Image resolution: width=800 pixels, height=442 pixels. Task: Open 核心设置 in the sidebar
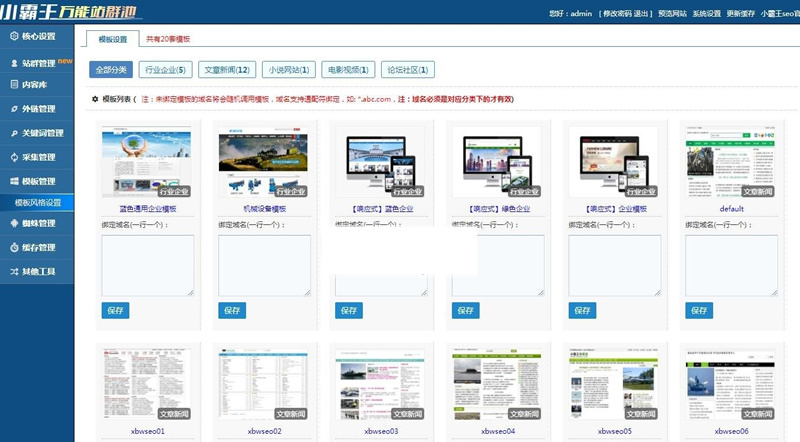coord(37,36)
